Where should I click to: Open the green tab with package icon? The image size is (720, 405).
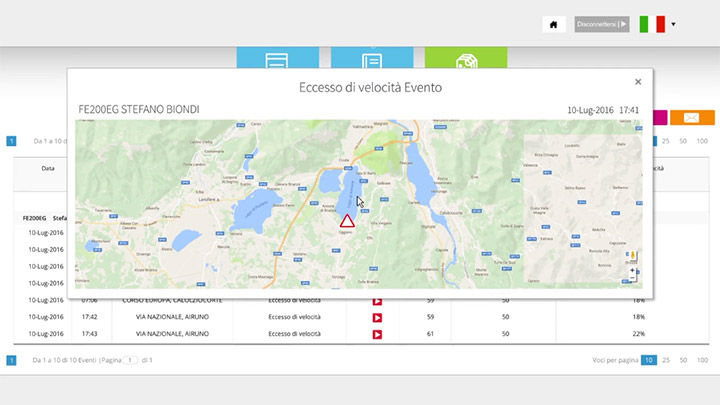[x=465, y=60]
